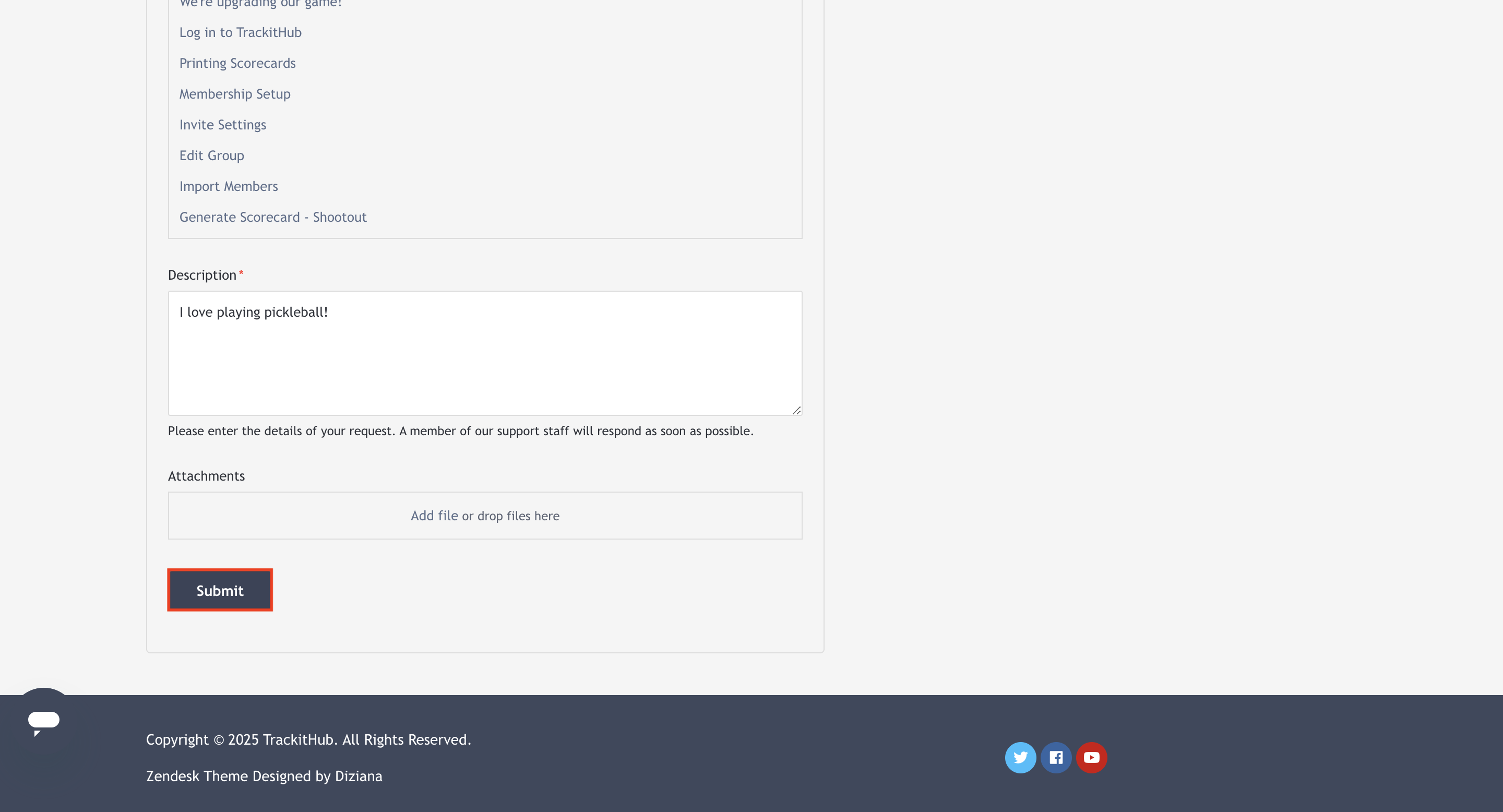
Task: Click the 'Copyright © 2025 TrackitHub' footer text
Action: click(308, 739)
